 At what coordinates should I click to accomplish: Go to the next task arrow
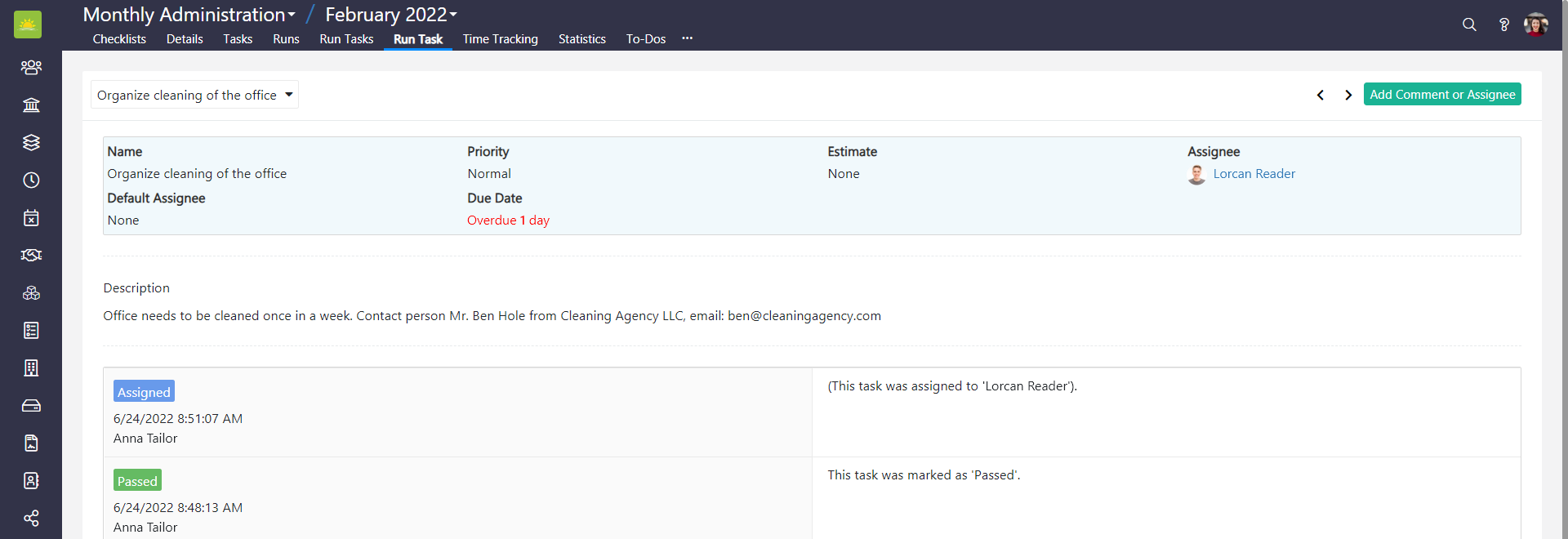[1348, 95]
